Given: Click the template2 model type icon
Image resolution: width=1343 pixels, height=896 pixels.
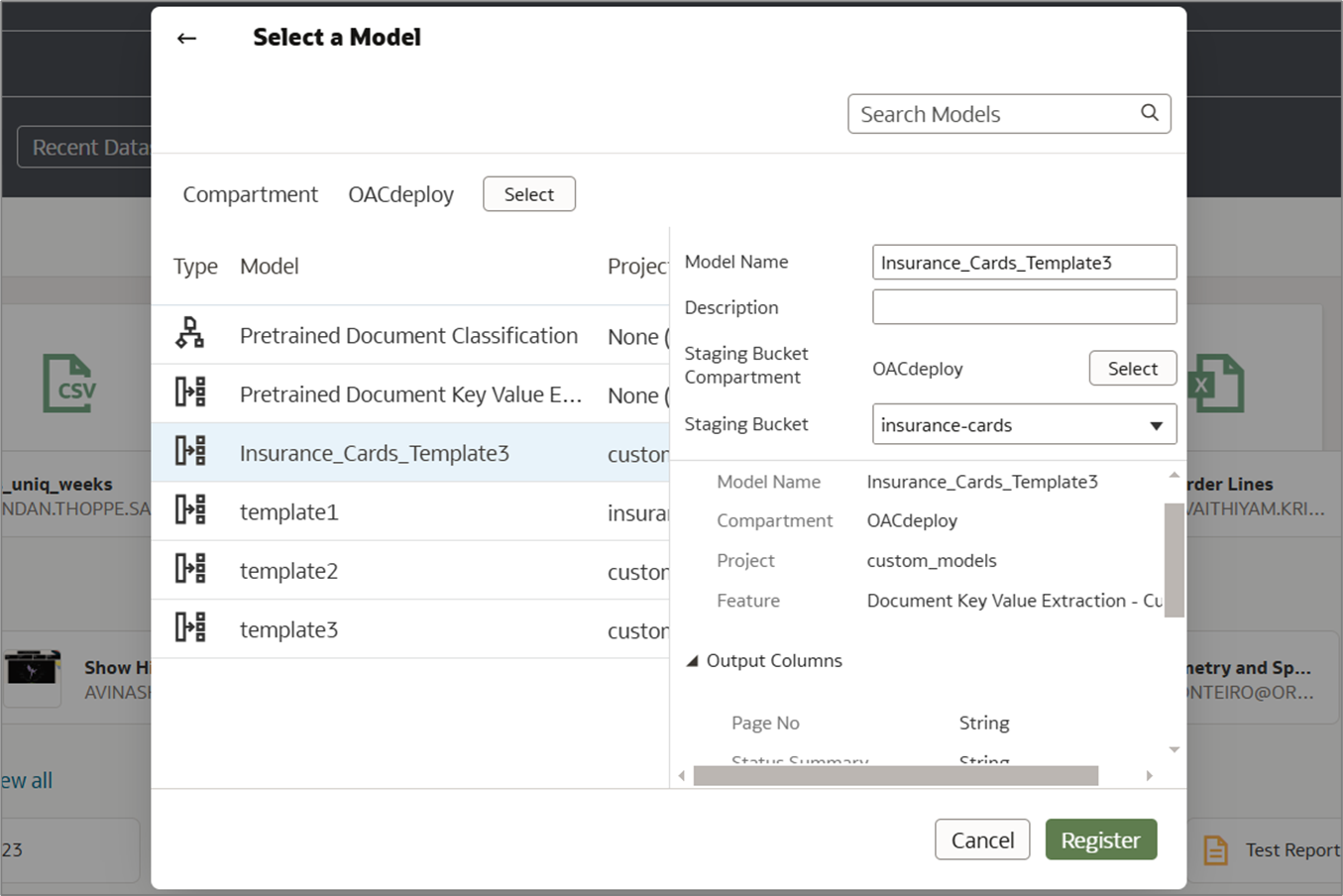Looking at the screenshot, I should pos(190,569).
